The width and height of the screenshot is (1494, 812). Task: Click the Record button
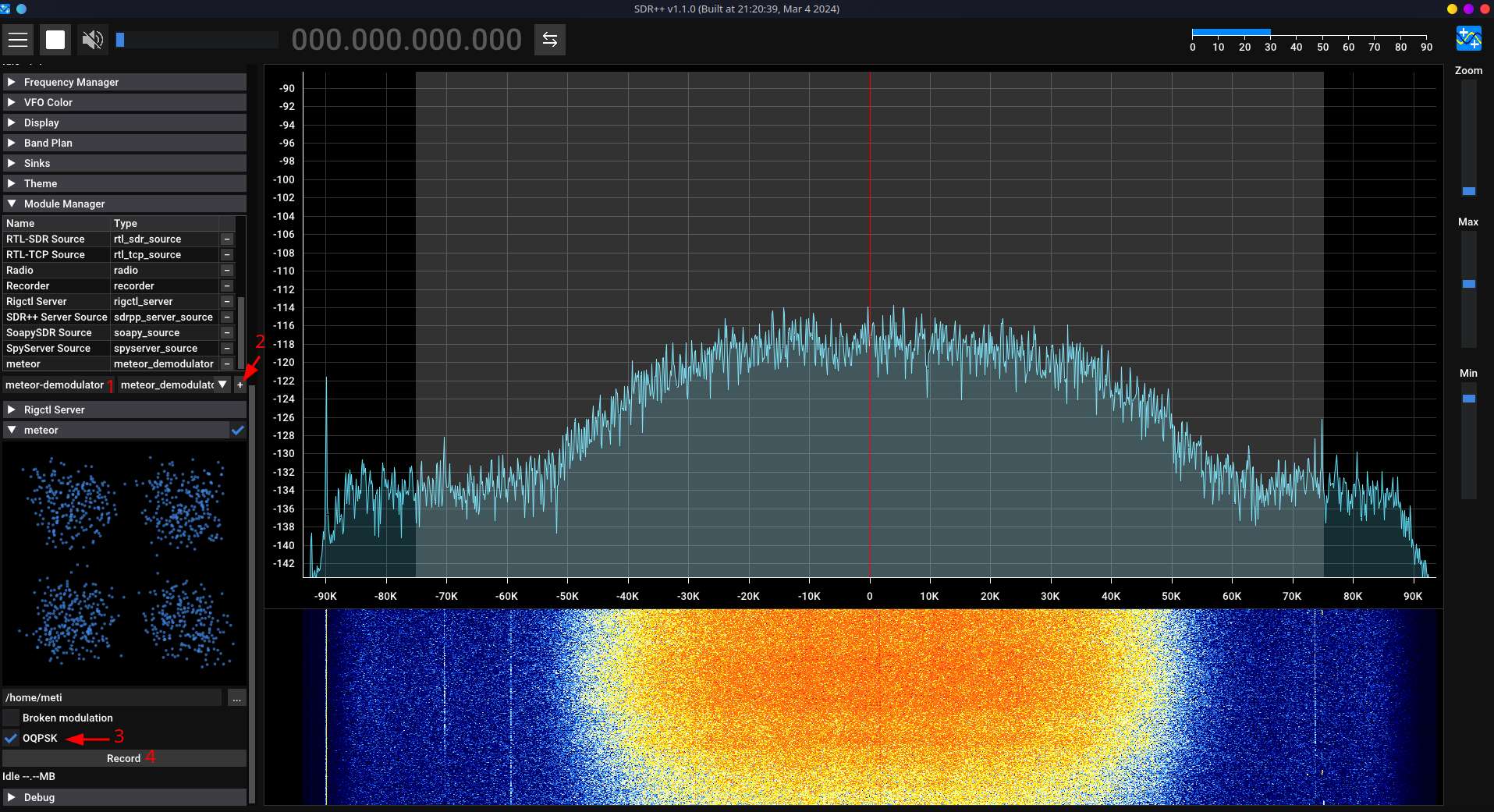tap(125, 757)
